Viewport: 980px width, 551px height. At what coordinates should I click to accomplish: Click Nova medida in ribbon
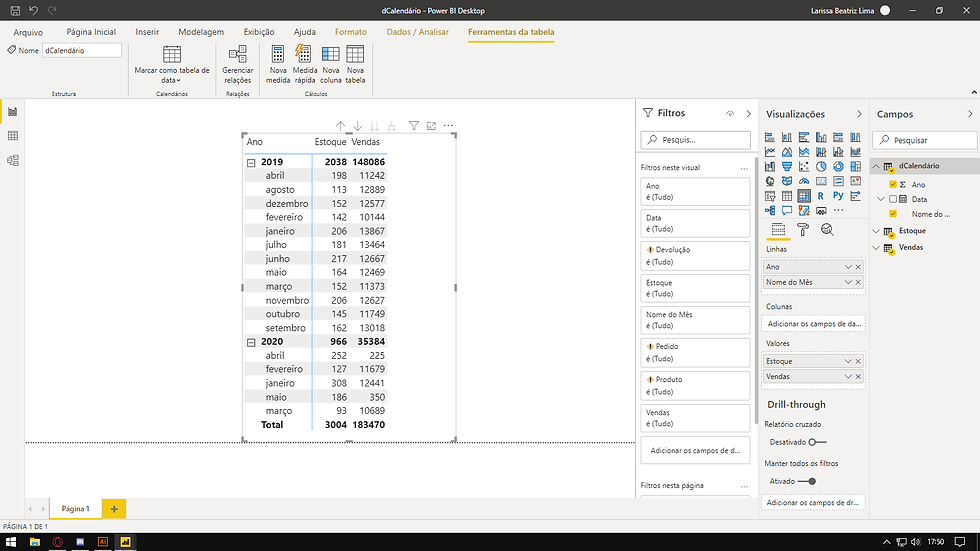coord(278,64)
